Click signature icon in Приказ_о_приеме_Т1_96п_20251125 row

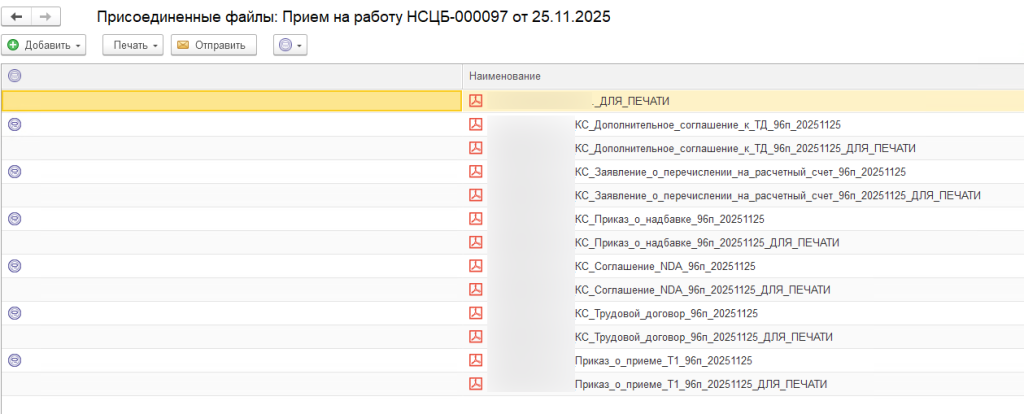(x=14, y=360)
